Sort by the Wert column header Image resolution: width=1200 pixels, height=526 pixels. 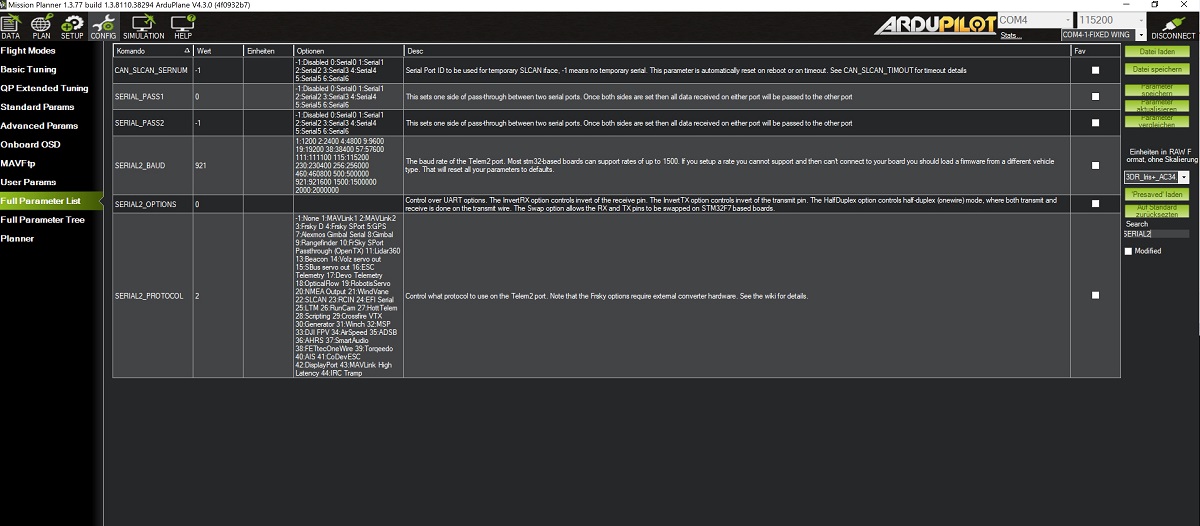(217, 50)
